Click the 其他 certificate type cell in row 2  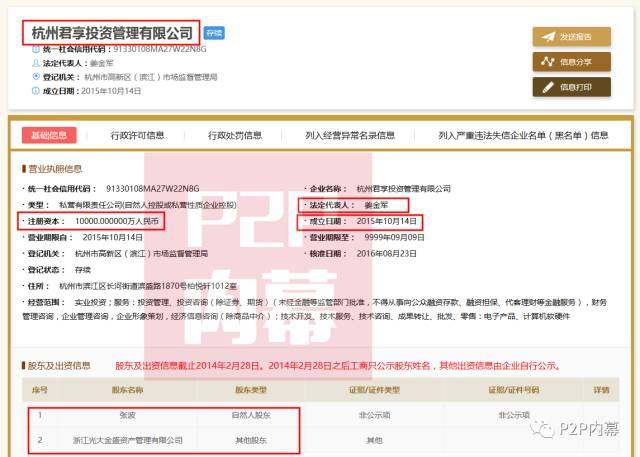coord(374,440)
